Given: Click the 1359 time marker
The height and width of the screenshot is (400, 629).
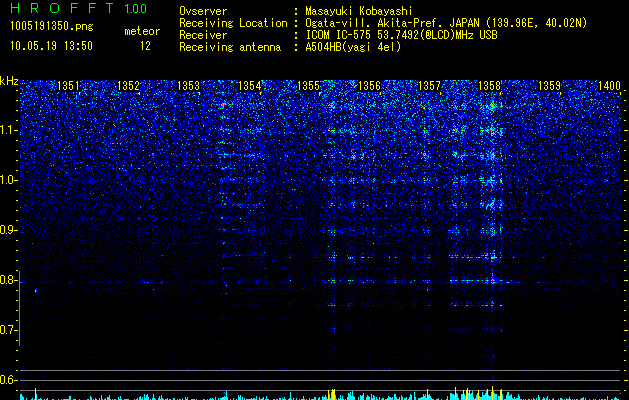Looking at the screenshot, I should tap(549, 86).
